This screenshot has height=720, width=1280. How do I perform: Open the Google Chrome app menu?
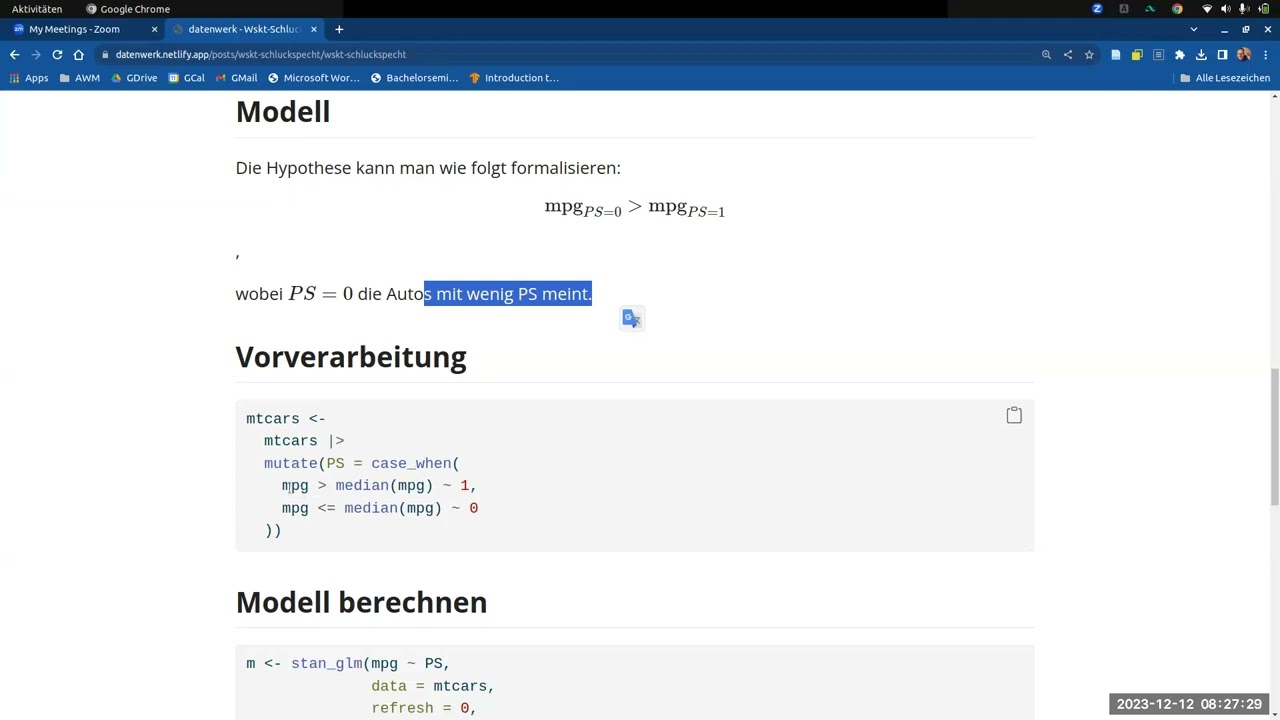[128, 9]
